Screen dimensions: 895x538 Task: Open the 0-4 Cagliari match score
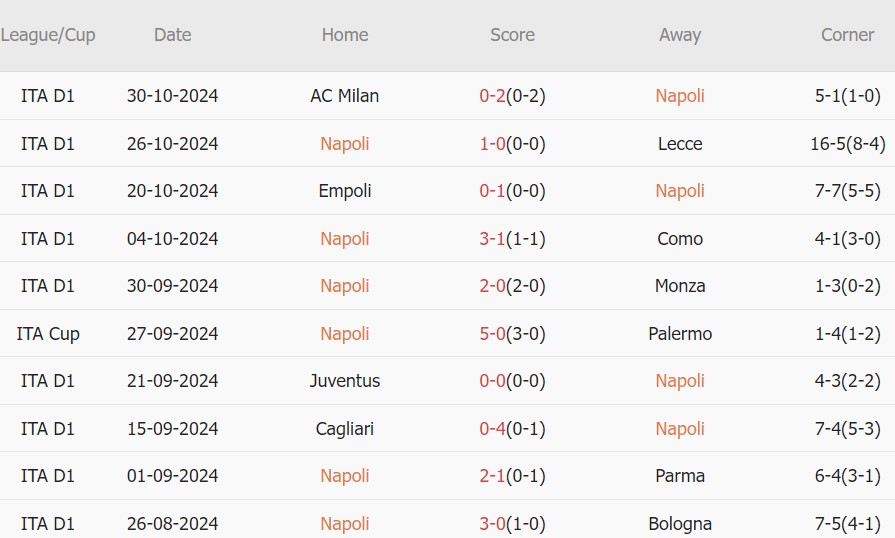coord(493,429)
